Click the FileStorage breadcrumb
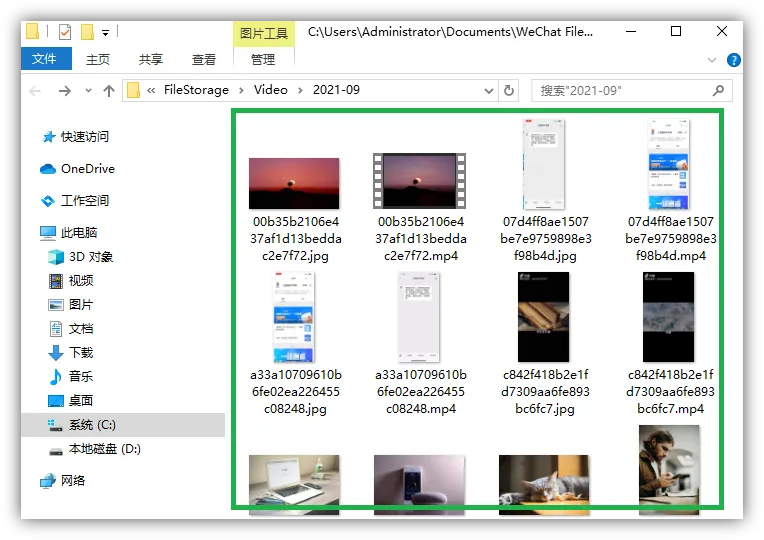Image resolution: width=764 pixels, height=540 pixels. 196,90
